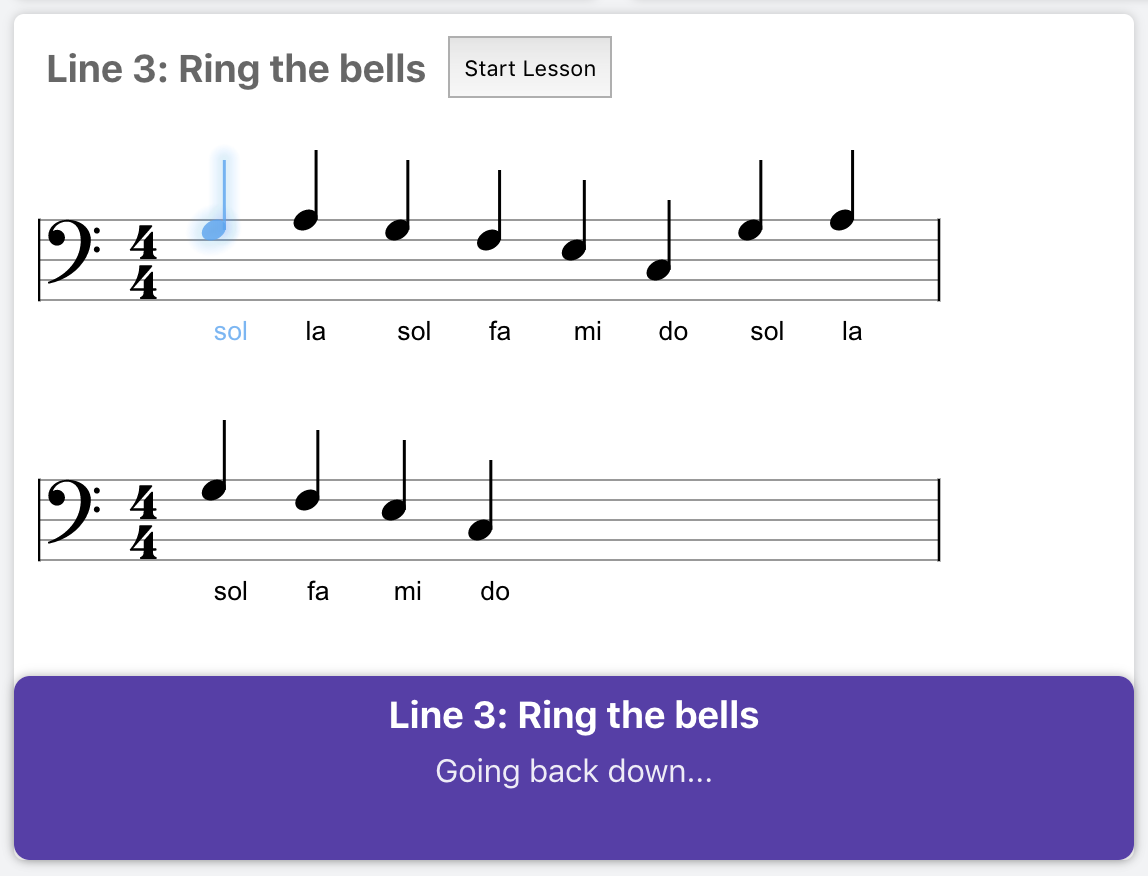Click the 'do' label under top staff
The image size is (1148, 876).
click(x=673, y=332)
